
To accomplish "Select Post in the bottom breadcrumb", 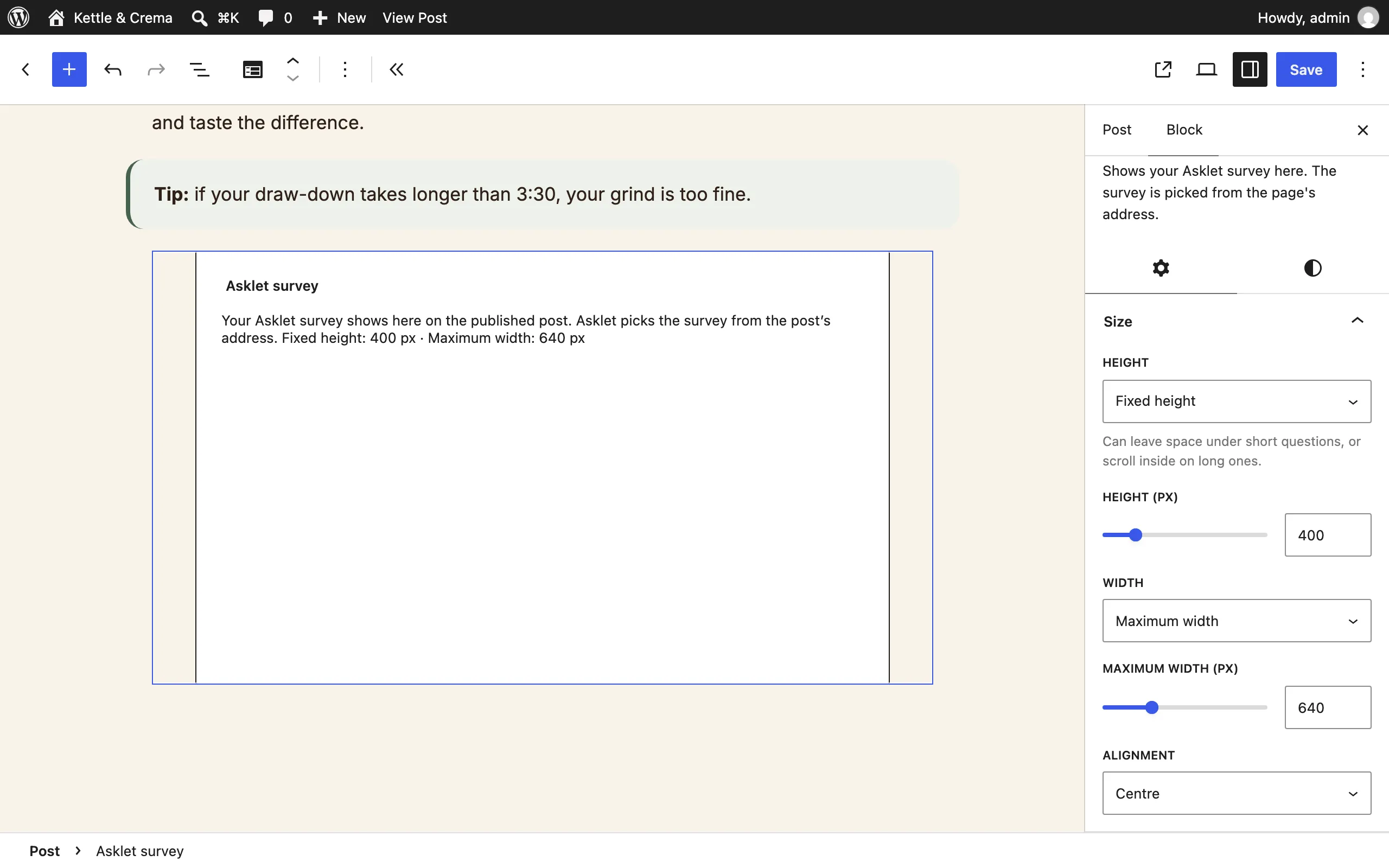I will pyautogui.click(x=45, y=851).
